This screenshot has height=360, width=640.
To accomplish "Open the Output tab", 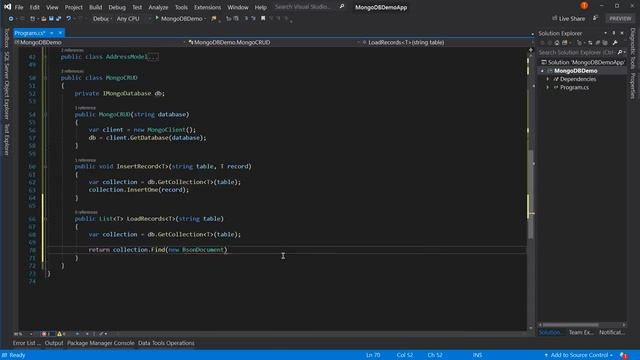I will (x=54, y=343).
